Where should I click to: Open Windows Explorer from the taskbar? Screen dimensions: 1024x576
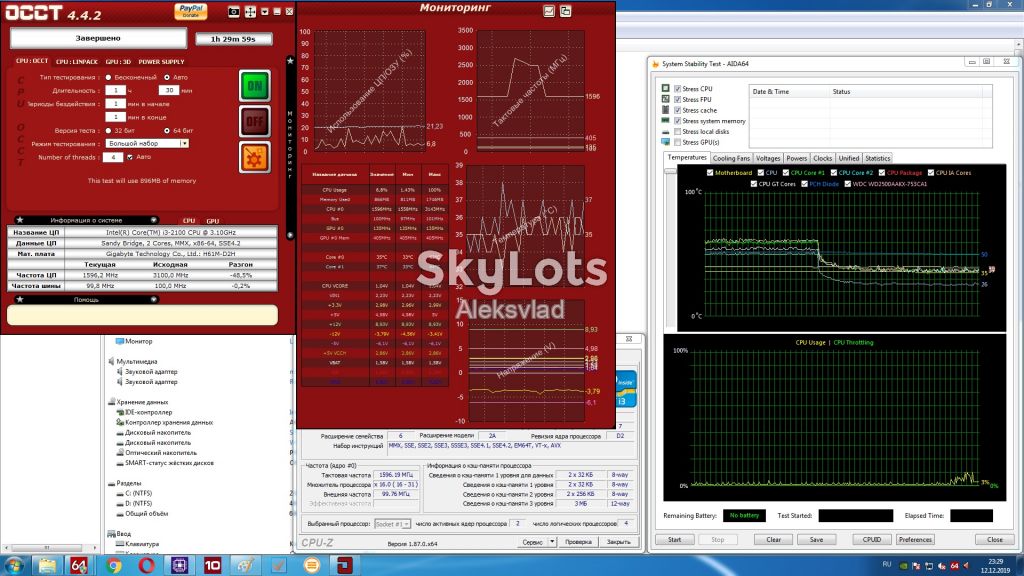click(47, 565)
